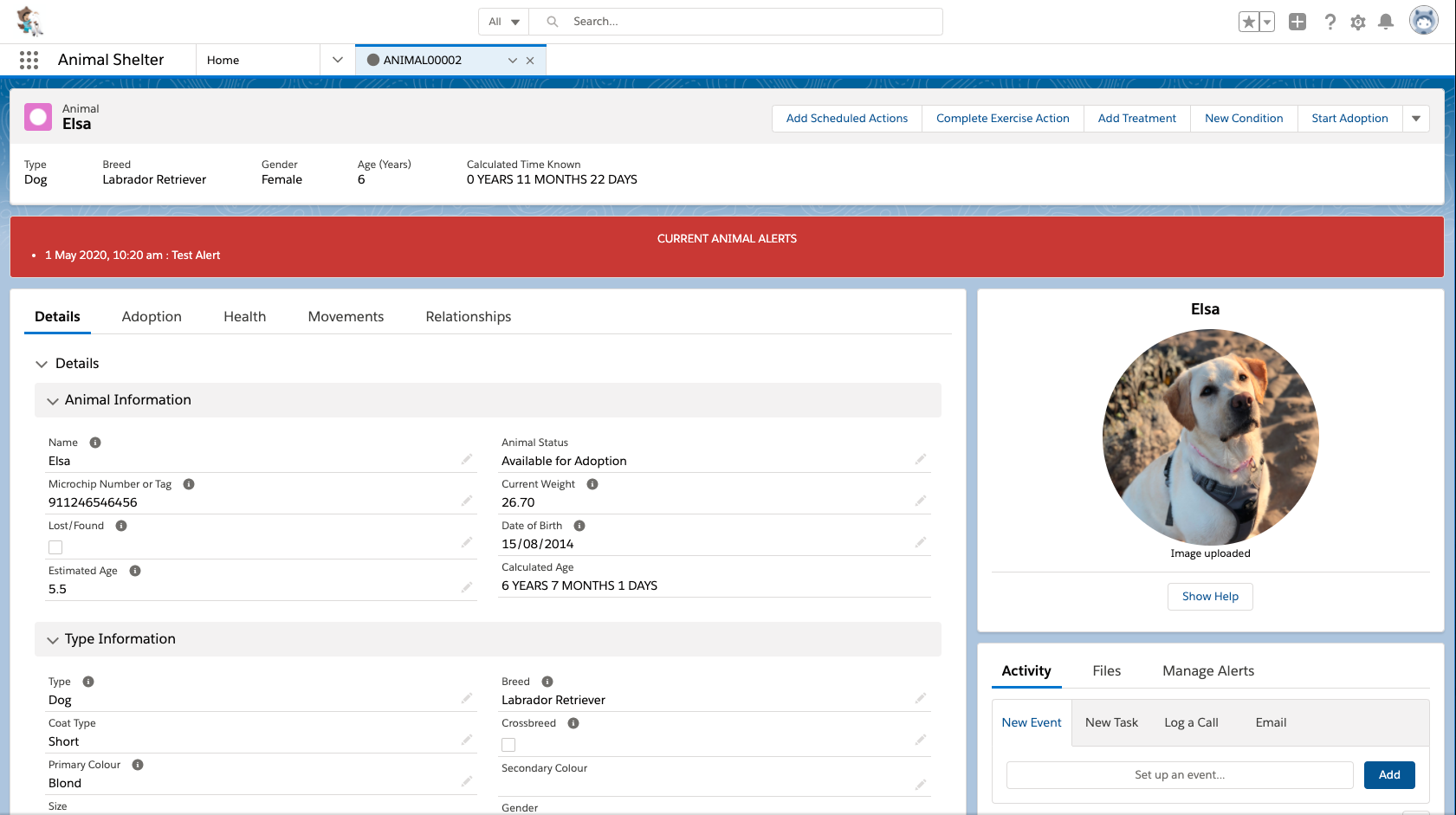Image resolution: width=1456 pixels, height=815 pixels.
Task: Show info tooltip for Crossbreed
Action: pos(573,723)
